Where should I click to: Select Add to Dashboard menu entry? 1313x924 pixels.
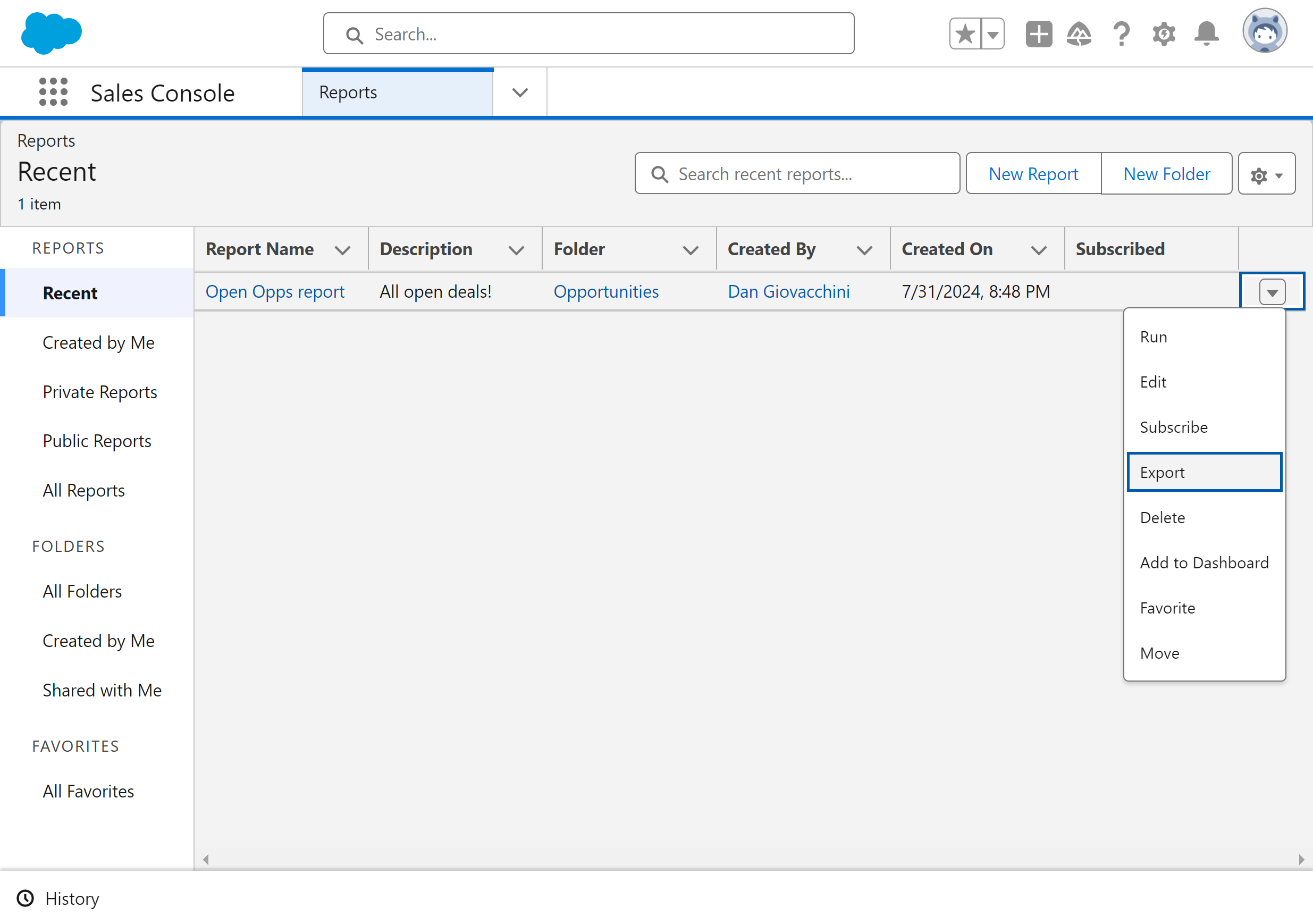(x=1205, y=562)
